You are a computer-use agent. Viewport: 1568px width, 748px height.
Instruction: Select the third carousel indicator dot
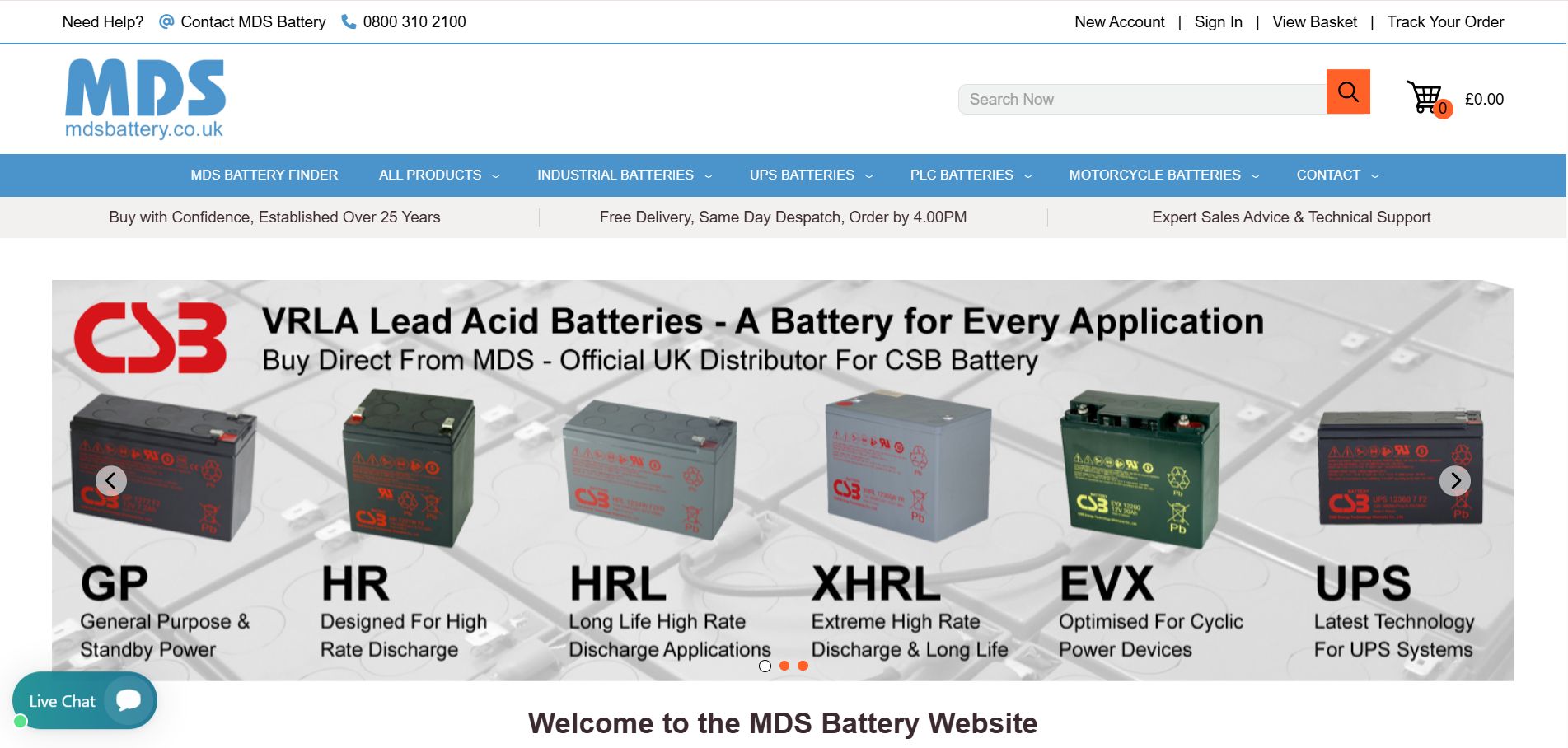[x=804, y=666]
